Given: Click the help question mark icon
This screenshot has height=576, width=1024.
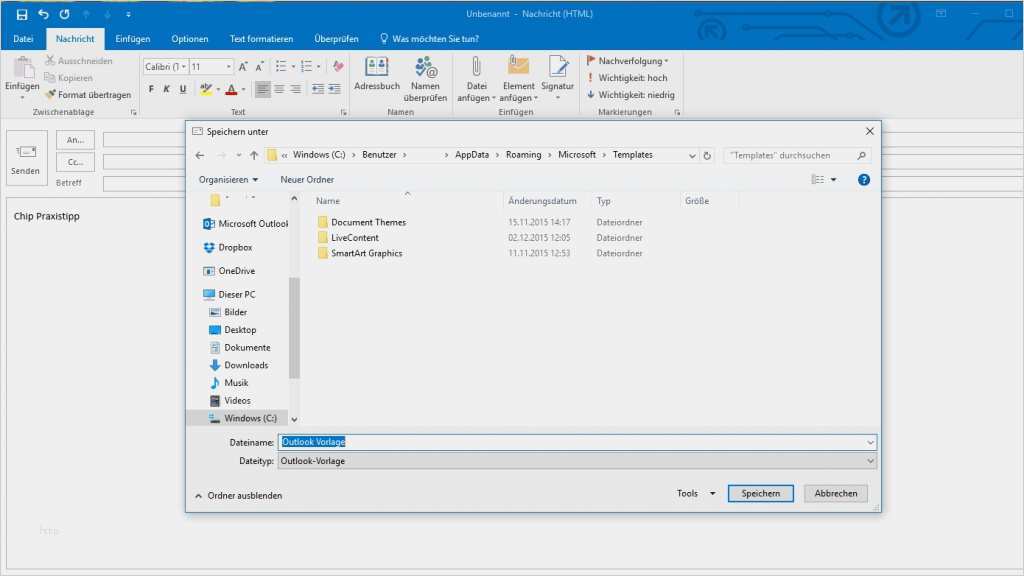Looking at the screenshot, I should click(x=864, y=180).
